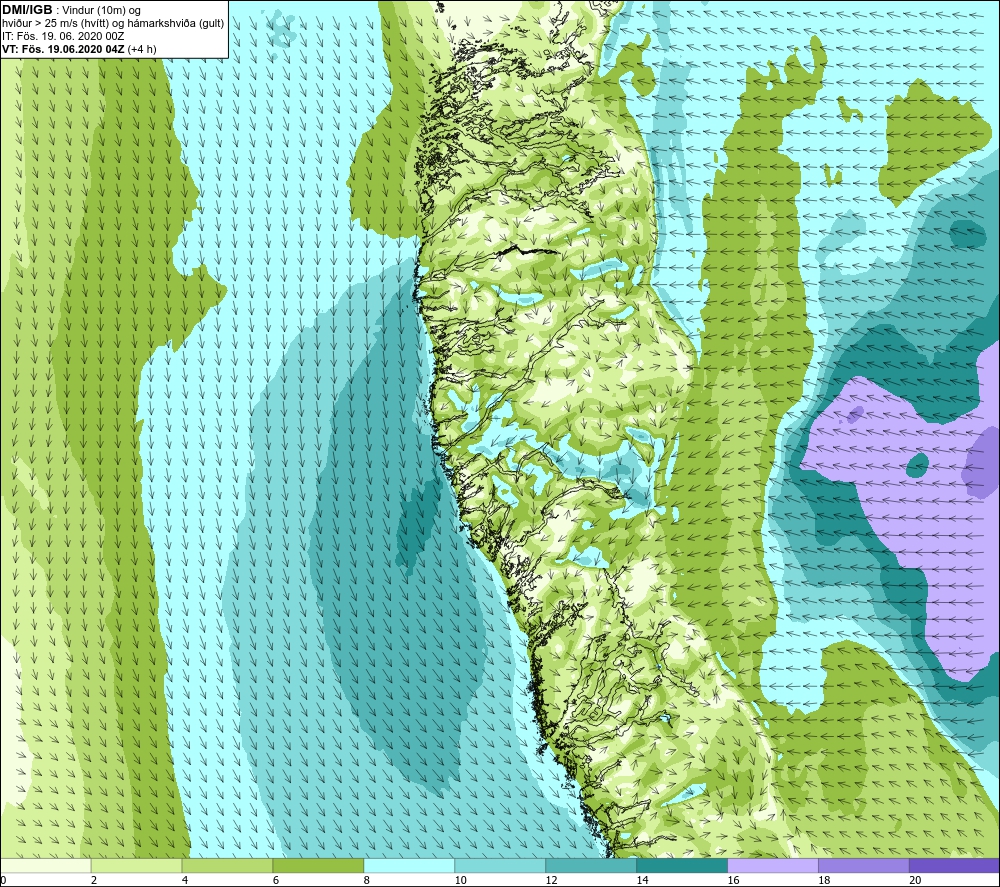Screen dimensions: 1000x887
Task: Click the legend scale label '10'
Action: pos(460,880)
